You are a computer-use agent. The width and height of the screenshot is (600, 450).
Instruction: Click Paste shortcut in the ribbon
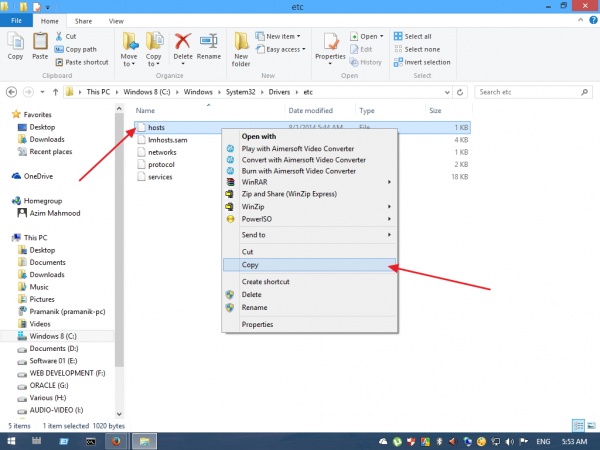pyautogui.click(x=82, y=62)
